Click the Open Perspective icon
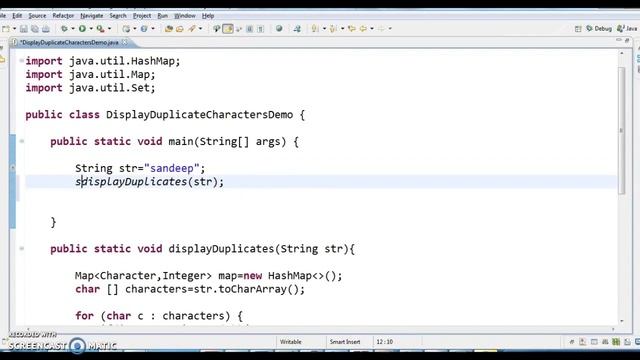Viewport: 640px width, 360px height. 578,29
